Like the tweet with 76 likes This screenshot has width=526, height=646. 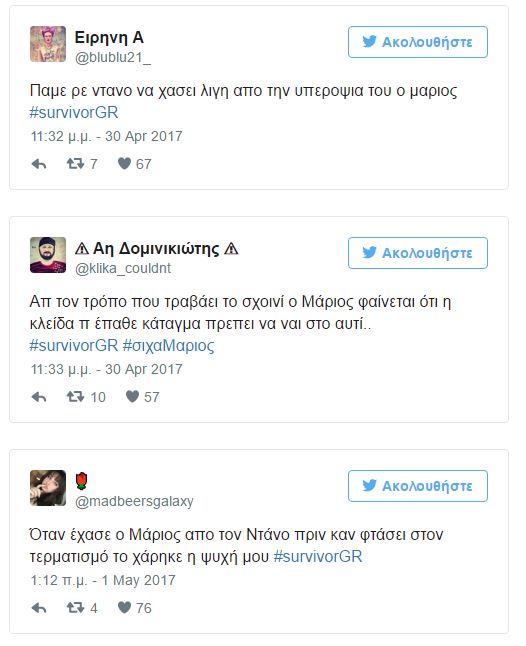coord(124,608)
